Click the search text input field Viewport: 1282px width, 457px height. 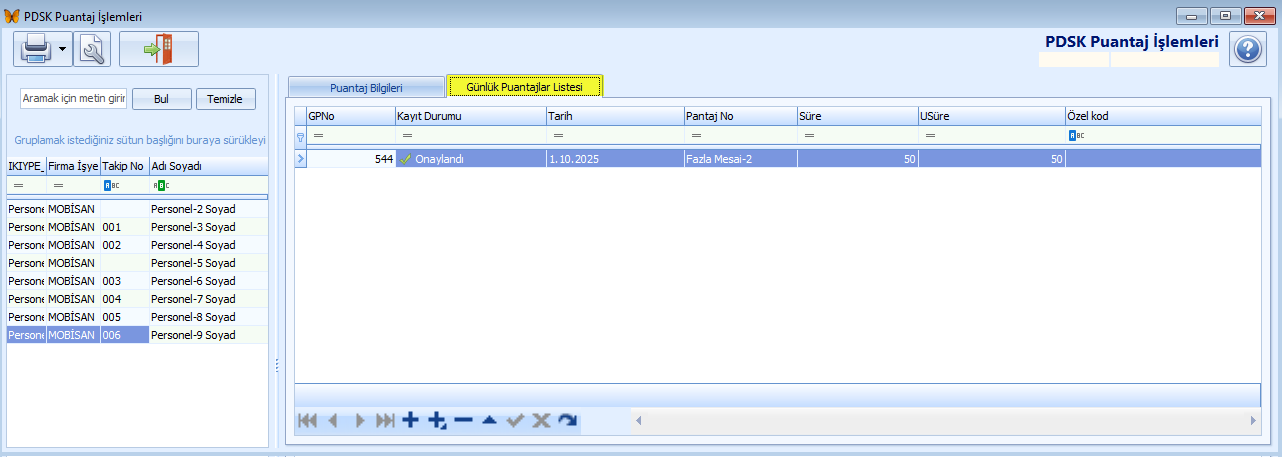click(x=74, y=99)
